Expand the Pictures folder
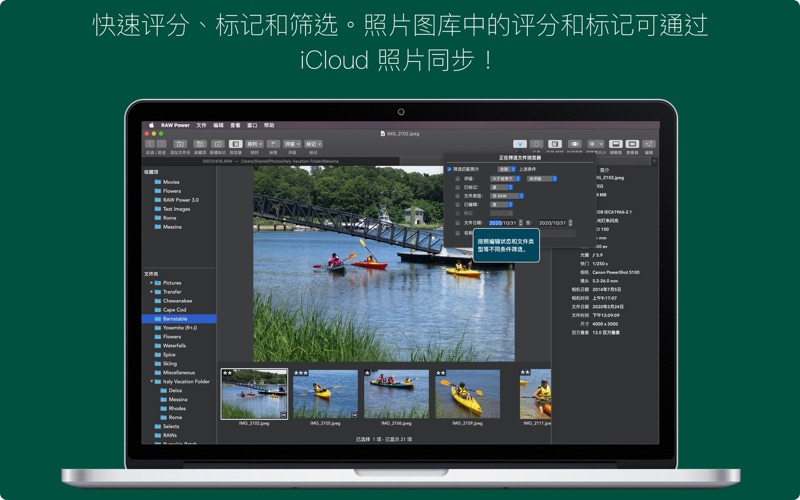The image size is (800, 500). tap(152, 283)
